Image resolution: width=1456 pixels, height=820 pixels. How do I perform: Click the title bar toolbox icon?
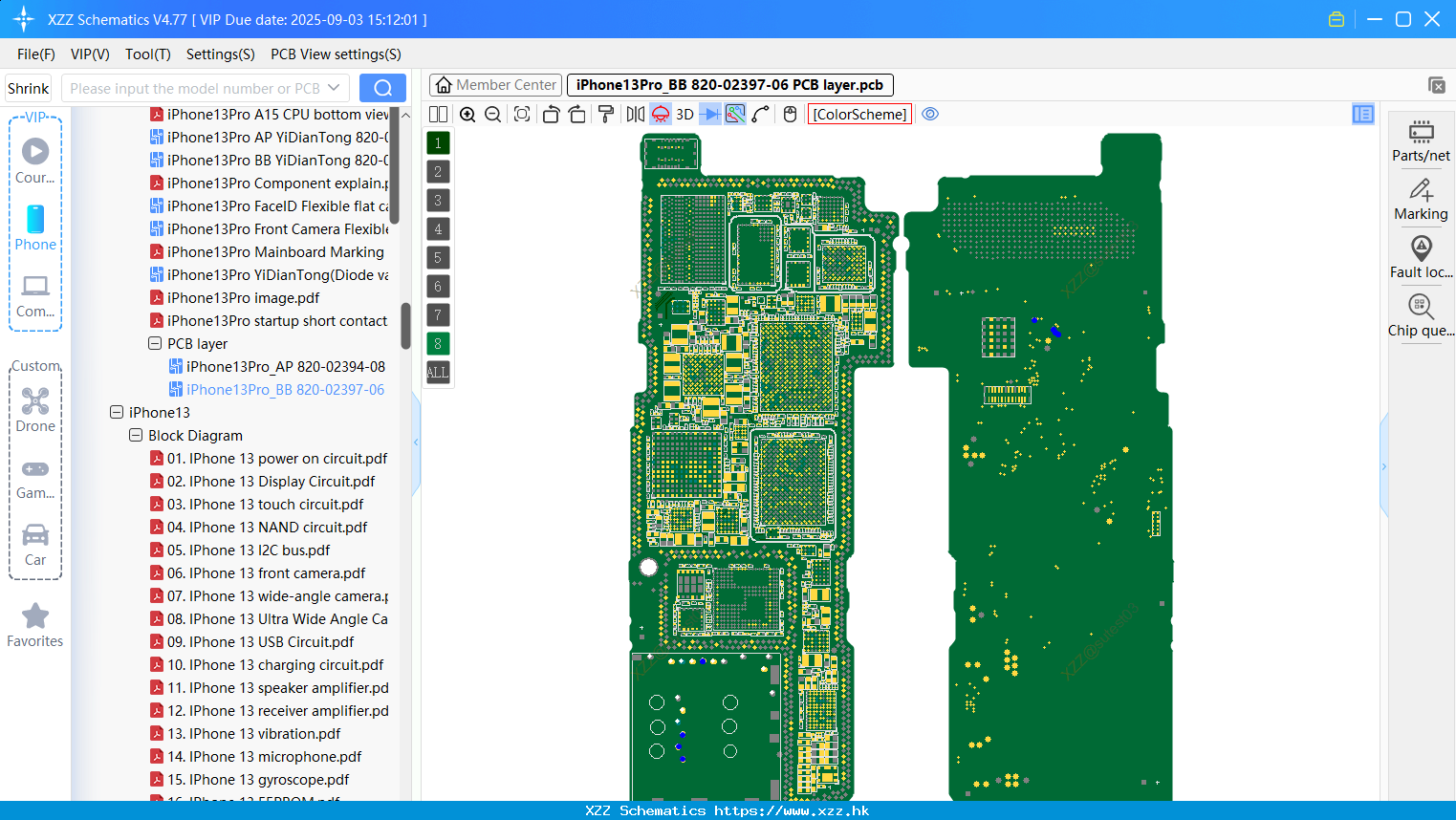click(1336, 19)
